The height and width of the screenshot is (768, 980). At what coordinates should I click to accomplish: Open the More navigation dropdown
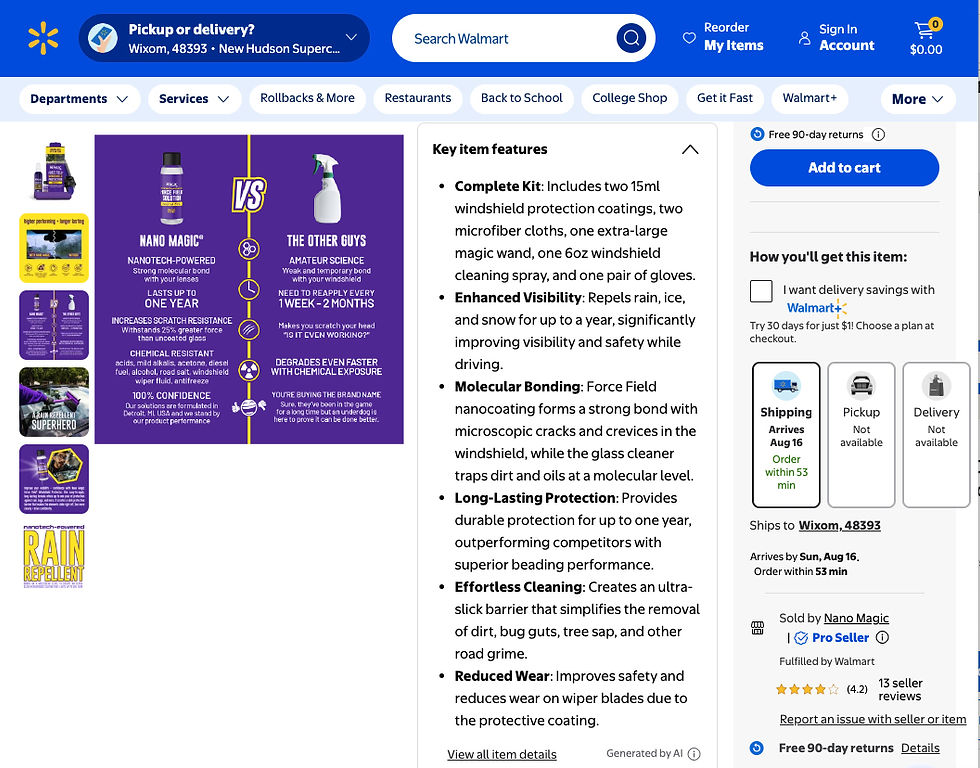click(918, 99)
